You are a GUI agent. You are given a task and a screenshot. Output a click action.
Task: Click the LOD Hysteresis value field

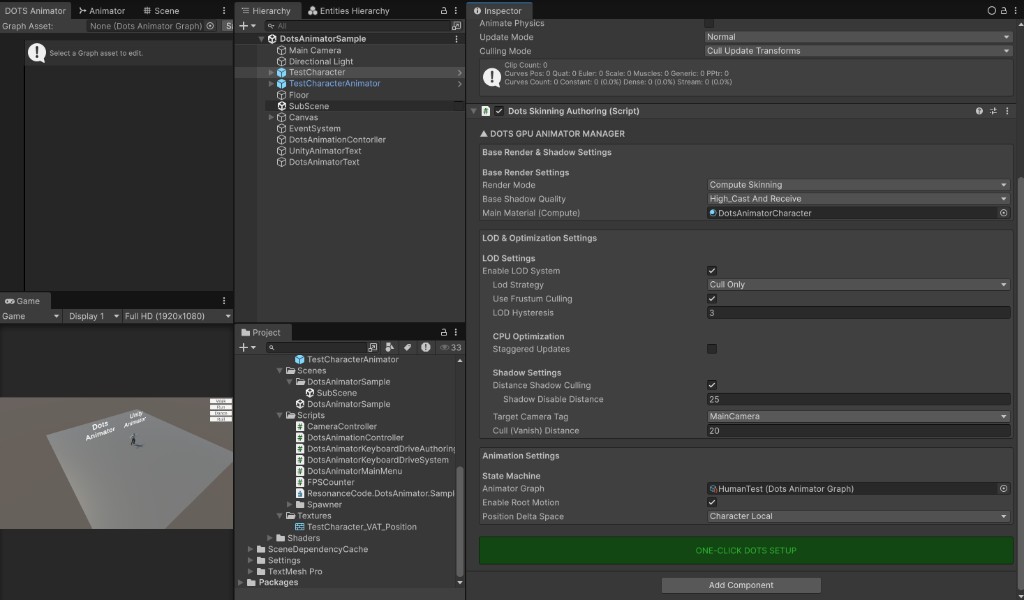(x=859, y=313)
